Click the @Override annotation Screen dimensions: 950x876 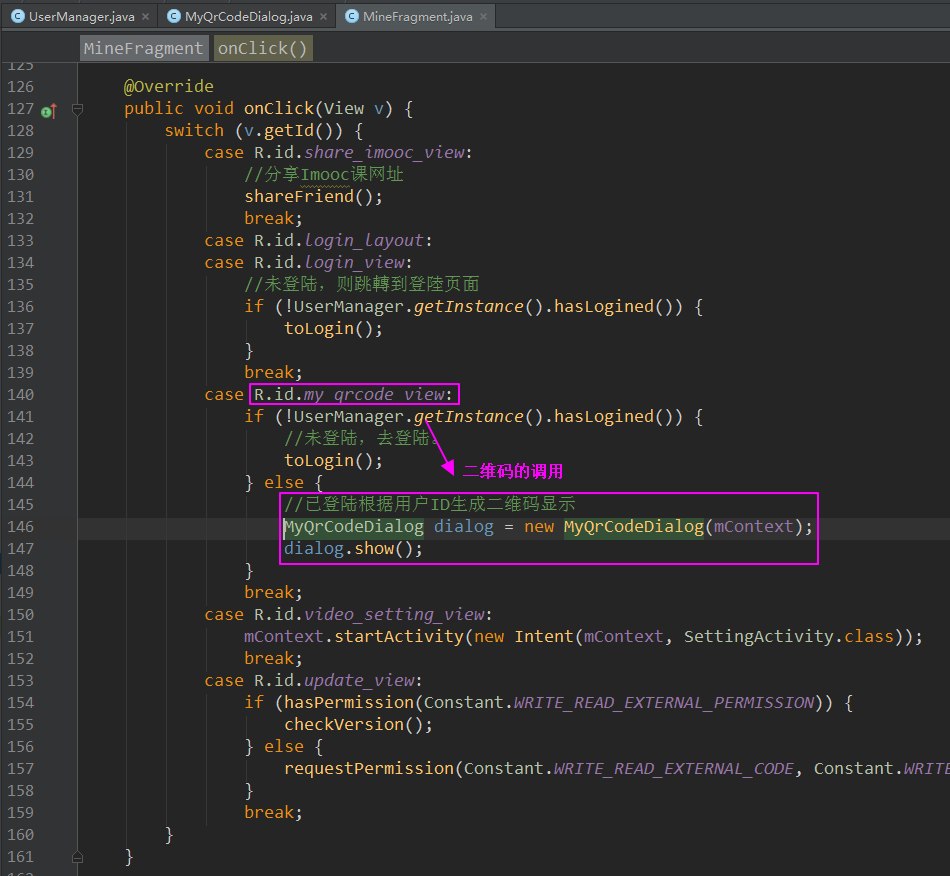(168, 86)
